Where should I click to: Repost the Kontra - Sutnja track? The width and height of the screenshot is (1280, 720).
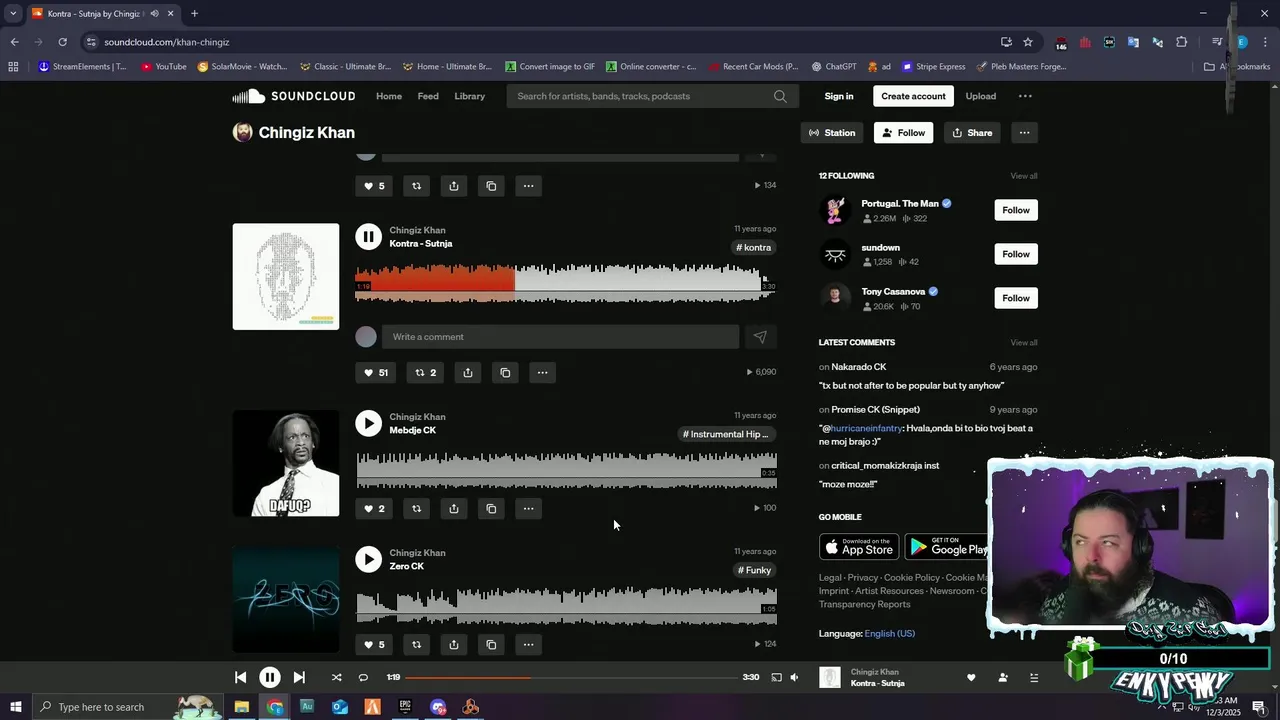pyautogui.click(x=426, y=373)
